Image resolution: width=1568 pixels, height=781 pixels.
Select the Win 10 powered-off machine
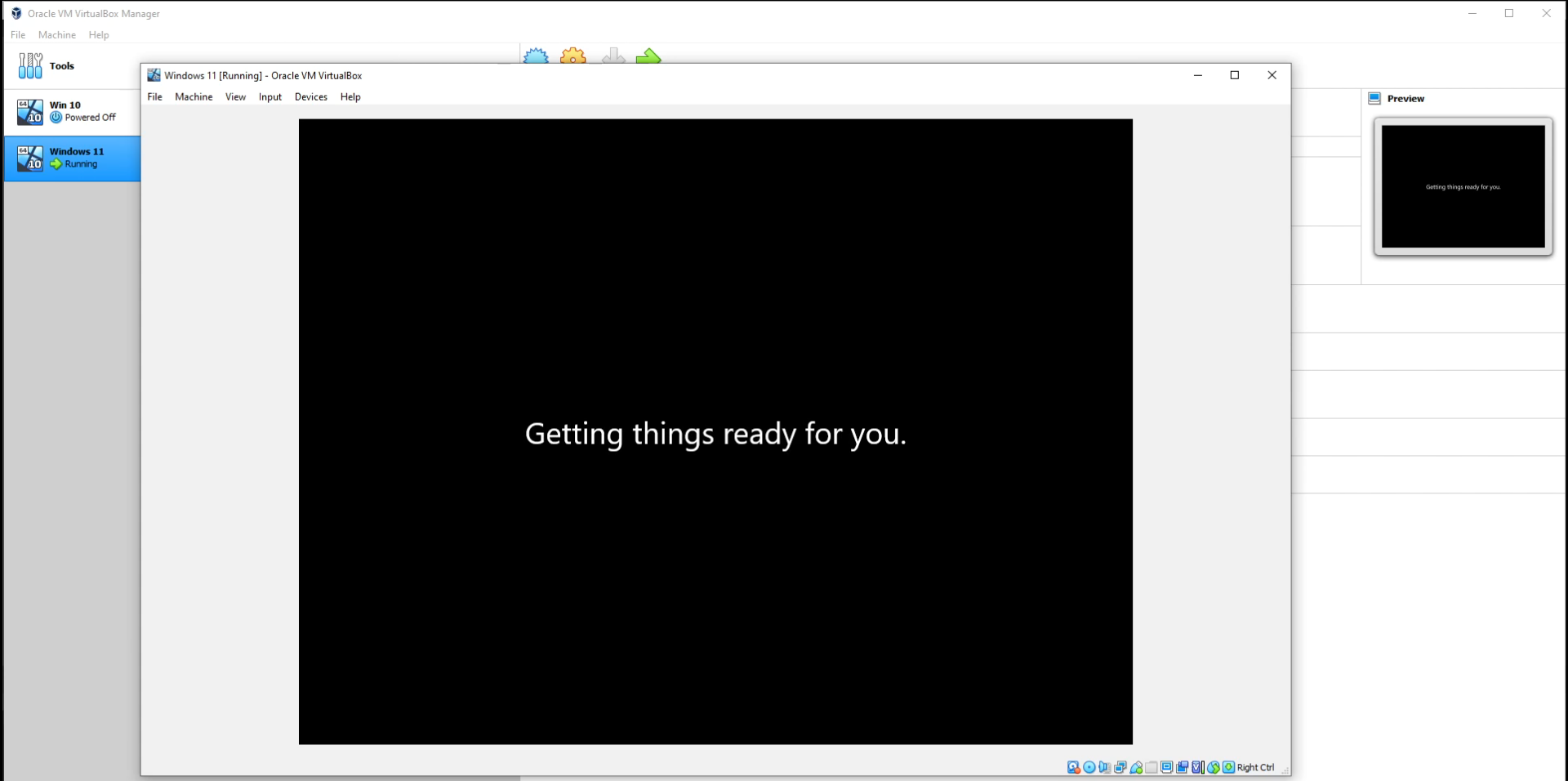click(72, 112)
